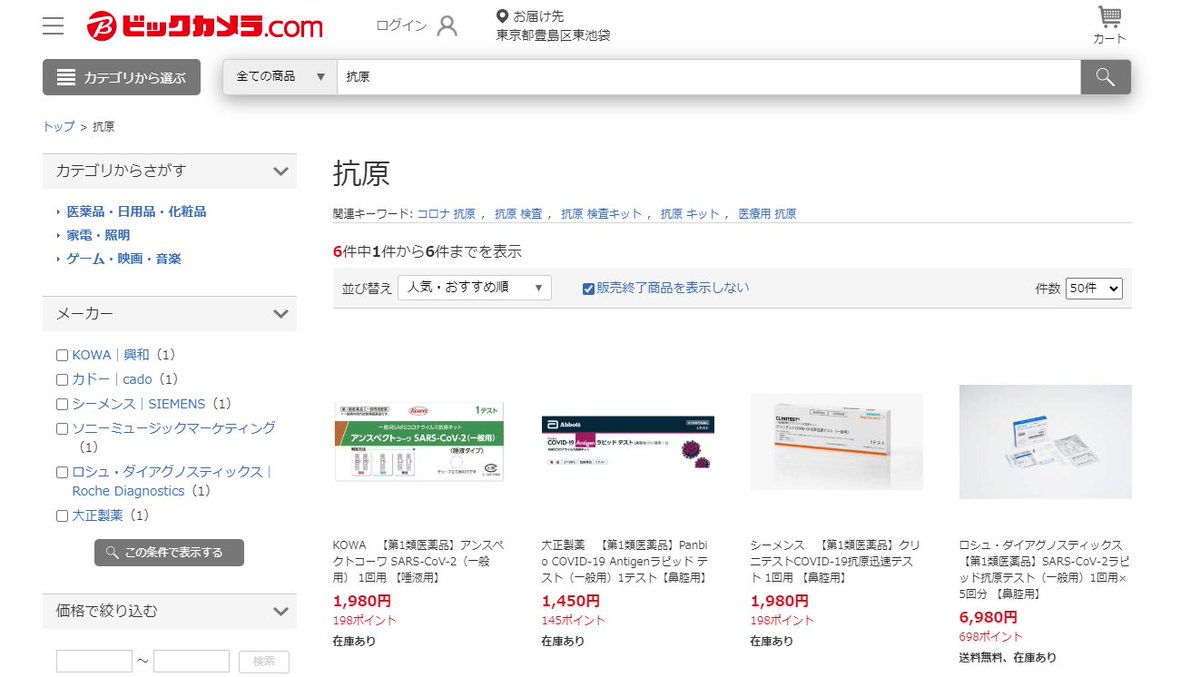Viewport: 1200px width, 677px height.
Task: Open シーメンス クリニテスト product title
Action: [x=835, y=562]
